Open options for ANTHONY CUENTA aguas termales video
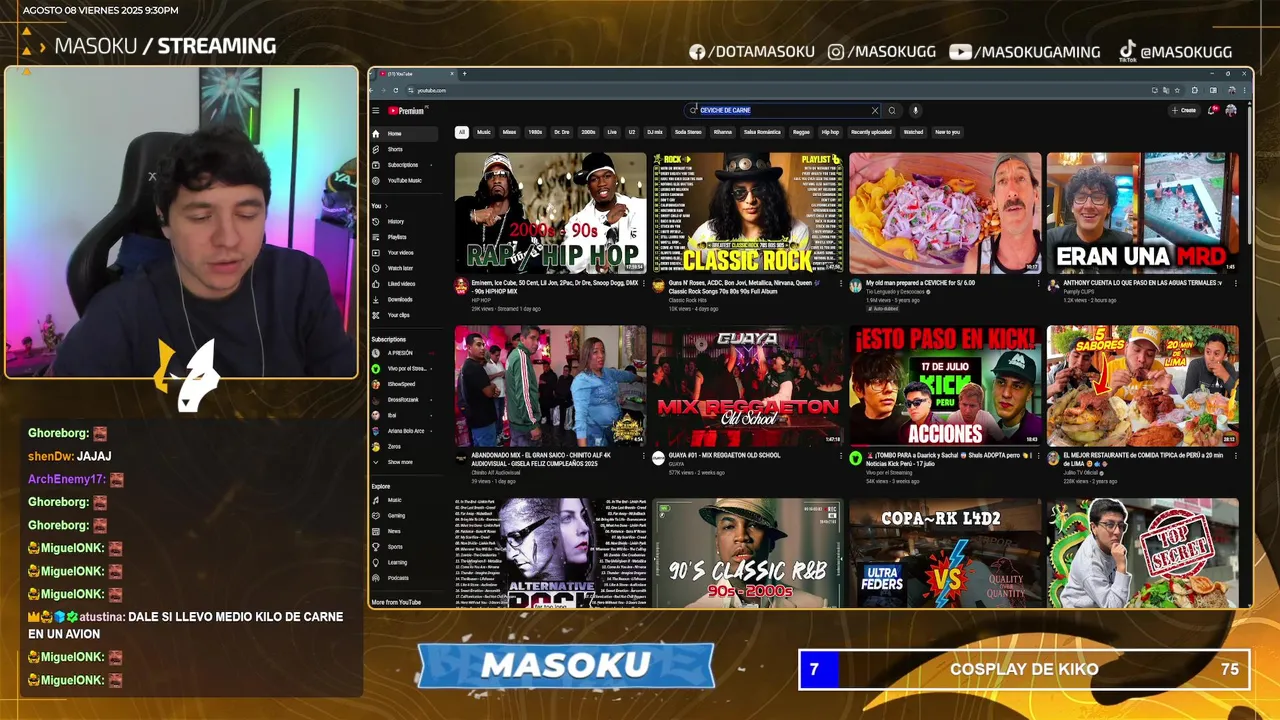 point(1236,284)
